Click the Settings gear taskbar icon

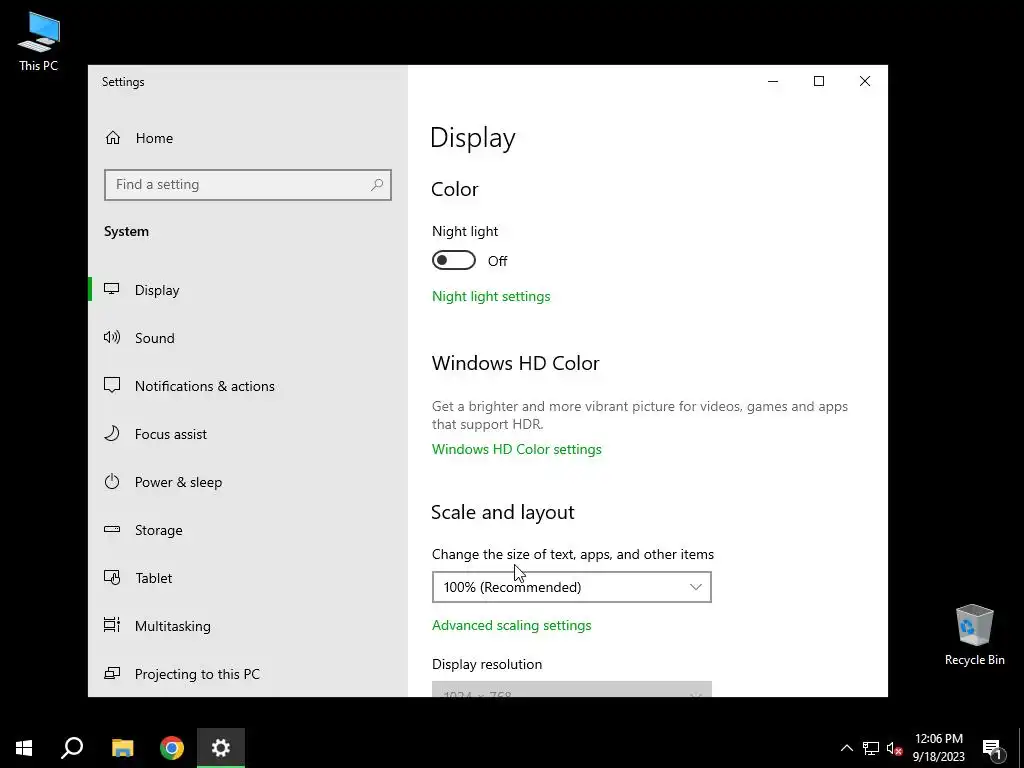click(221, 748)
